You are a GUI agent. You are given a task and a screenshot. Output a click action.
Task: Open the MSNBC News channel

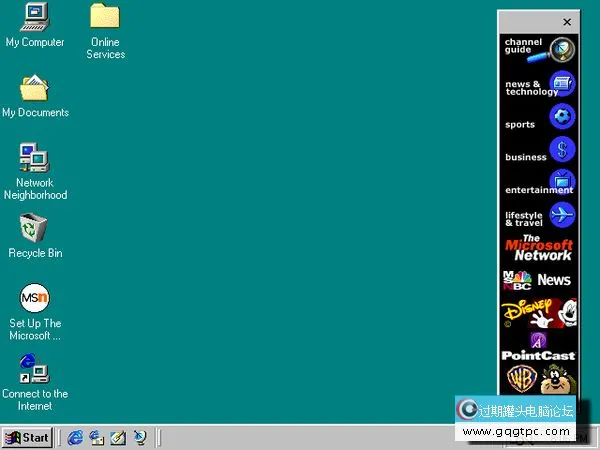coord(539,281)
